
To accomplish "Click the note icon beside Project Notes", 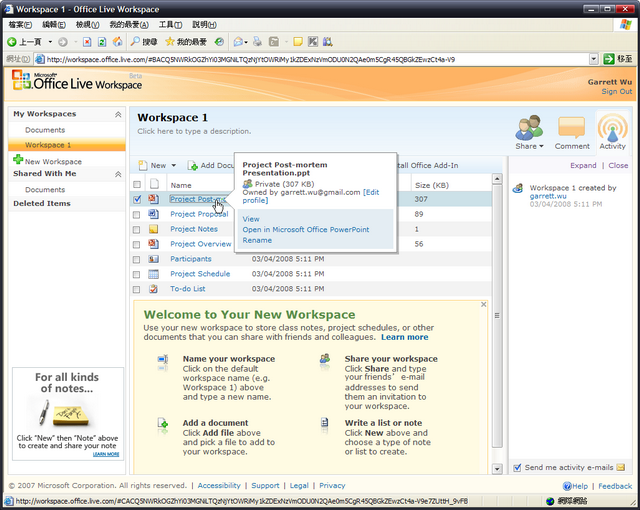I will coord(153,229).
